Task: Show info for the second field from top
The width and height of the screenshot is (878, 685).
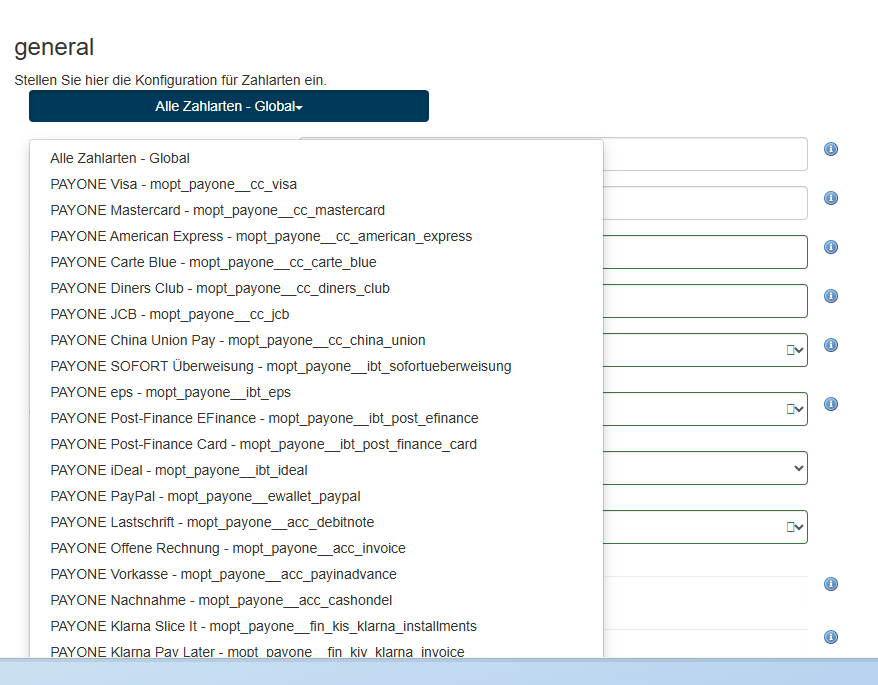Action: click(x=831, y=198)
